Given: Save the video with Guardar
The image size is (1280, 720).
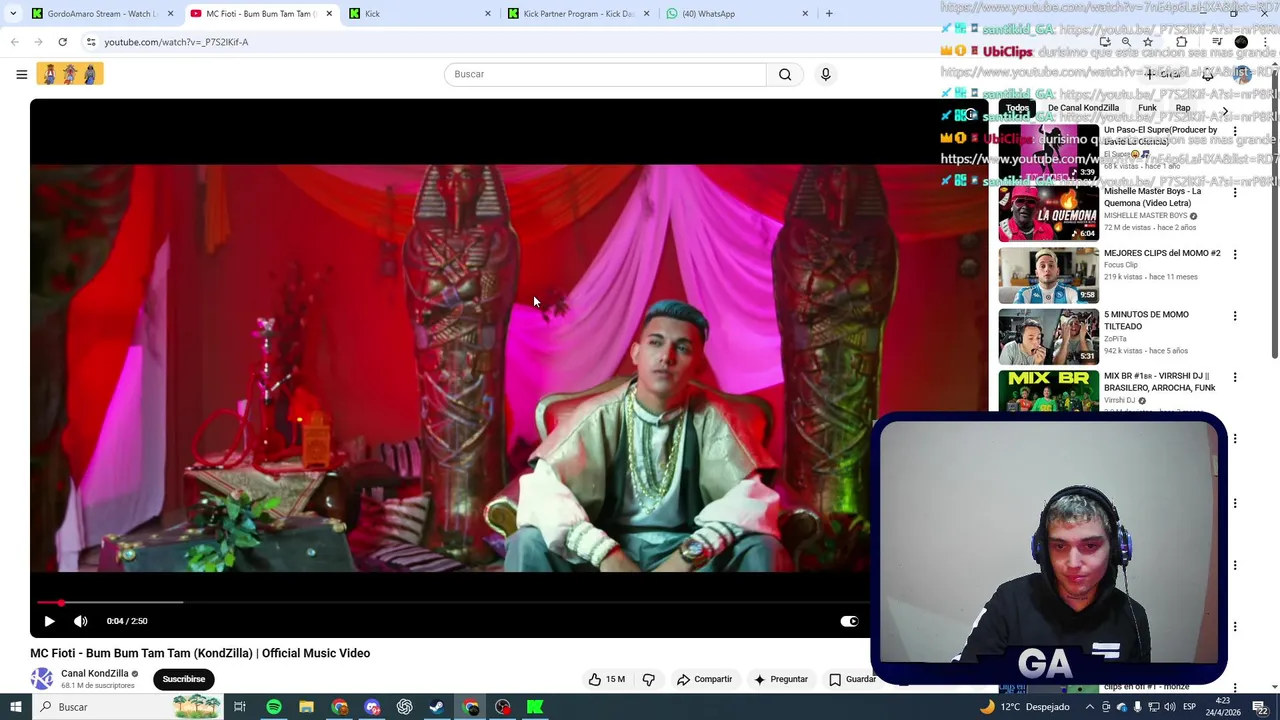Looking at the screenshot, I should tap(853, 679).
